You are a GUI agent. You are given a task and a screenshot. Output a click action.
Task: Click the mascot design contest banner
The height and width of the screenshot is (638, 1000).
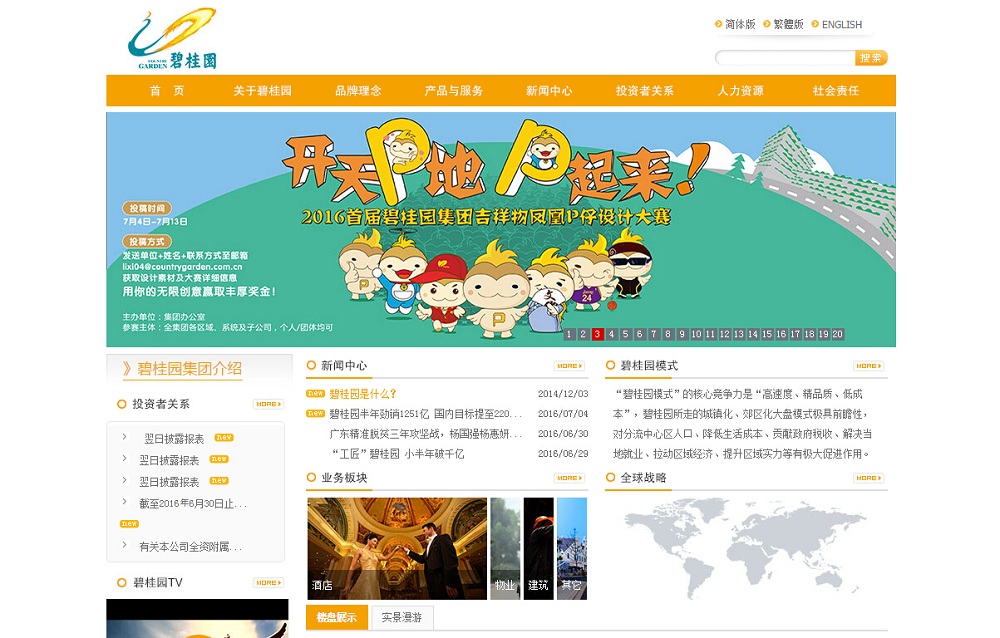[x=501, y=230]
